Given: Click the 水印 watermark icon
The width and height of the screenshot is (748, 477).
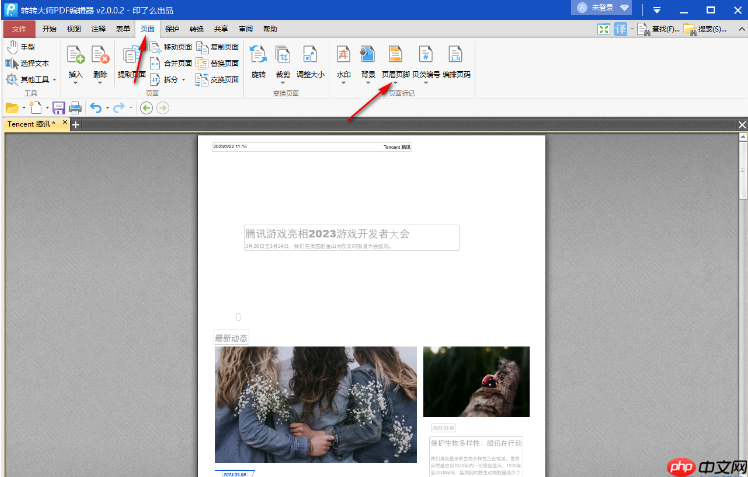Looking at the screenshot, I should click(x=343, y=54).
